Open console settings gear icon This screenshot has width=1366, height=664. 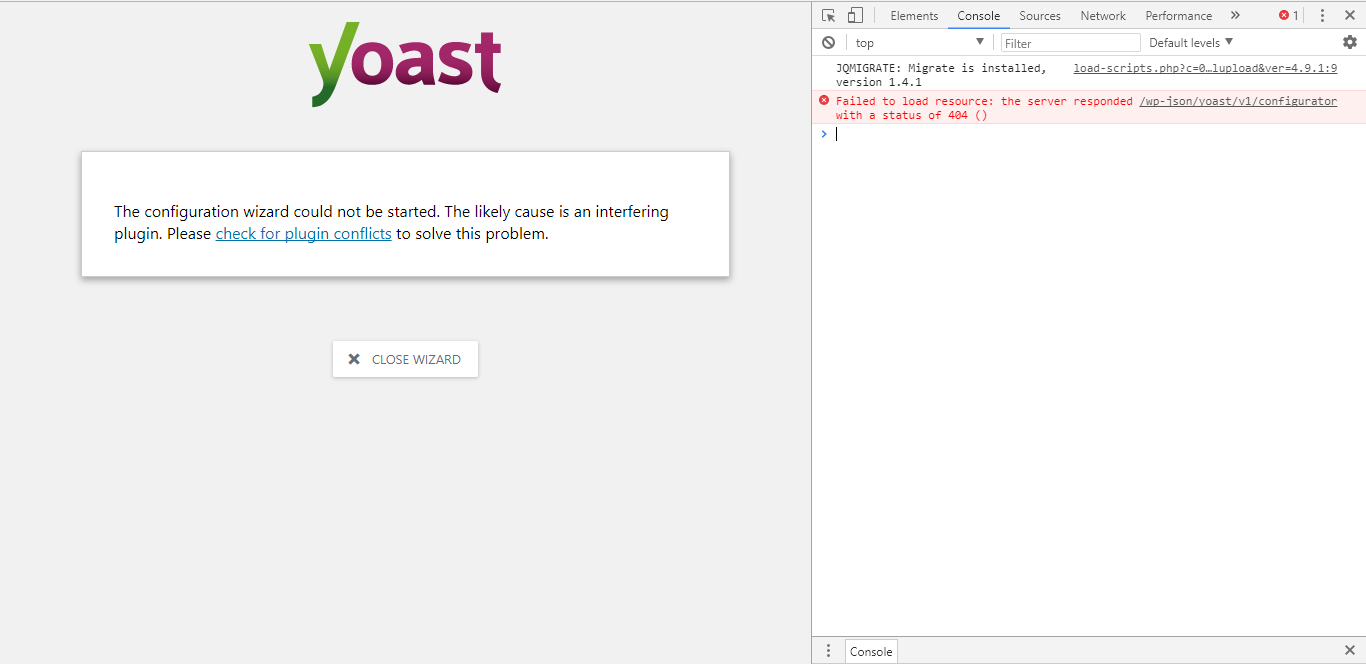pyautogui.click(x=1350, y=42)
